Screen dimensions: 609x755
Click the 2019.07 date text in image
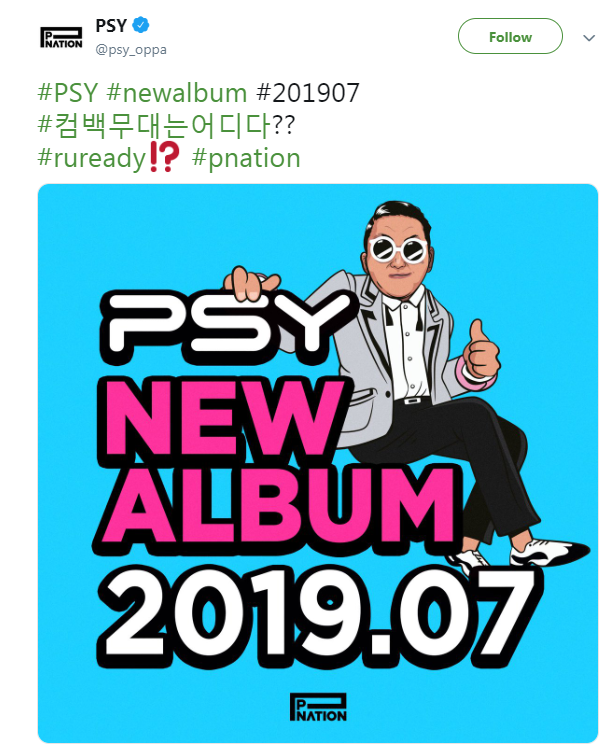318,614
